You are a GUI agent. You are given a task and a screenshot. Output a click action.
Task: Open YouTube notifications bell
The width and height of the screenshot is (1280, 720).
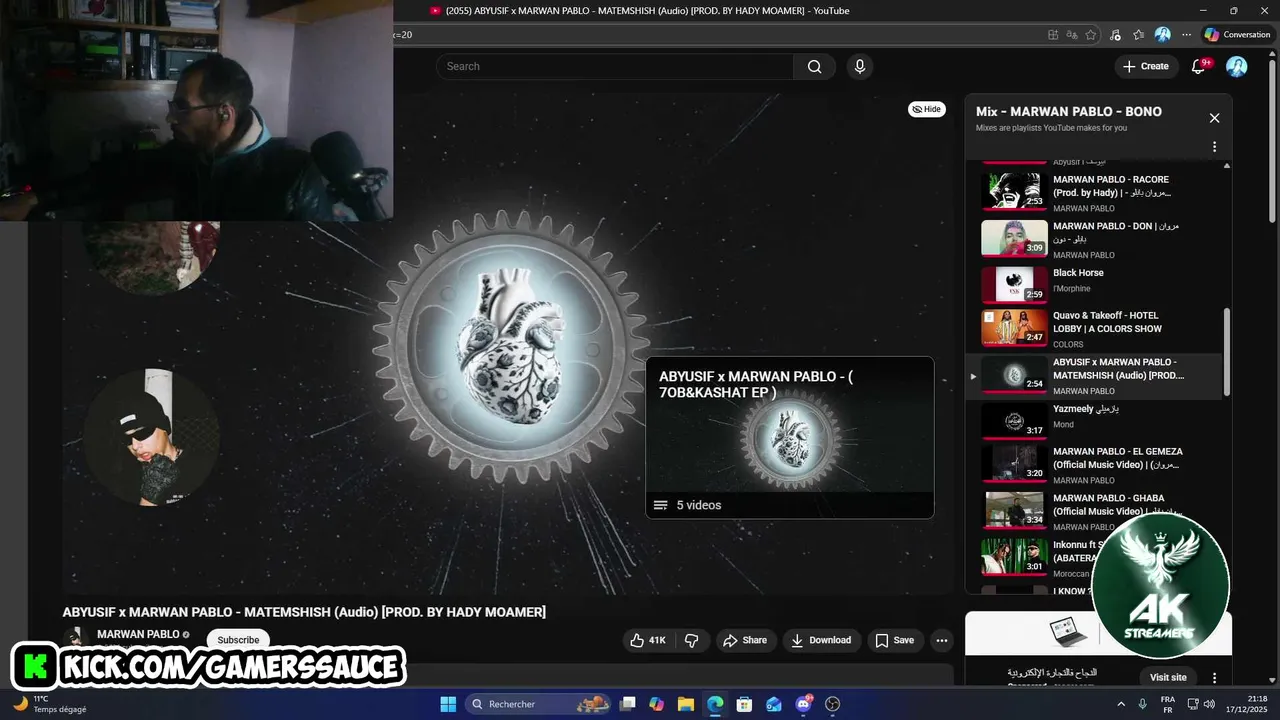(1199, 66)
